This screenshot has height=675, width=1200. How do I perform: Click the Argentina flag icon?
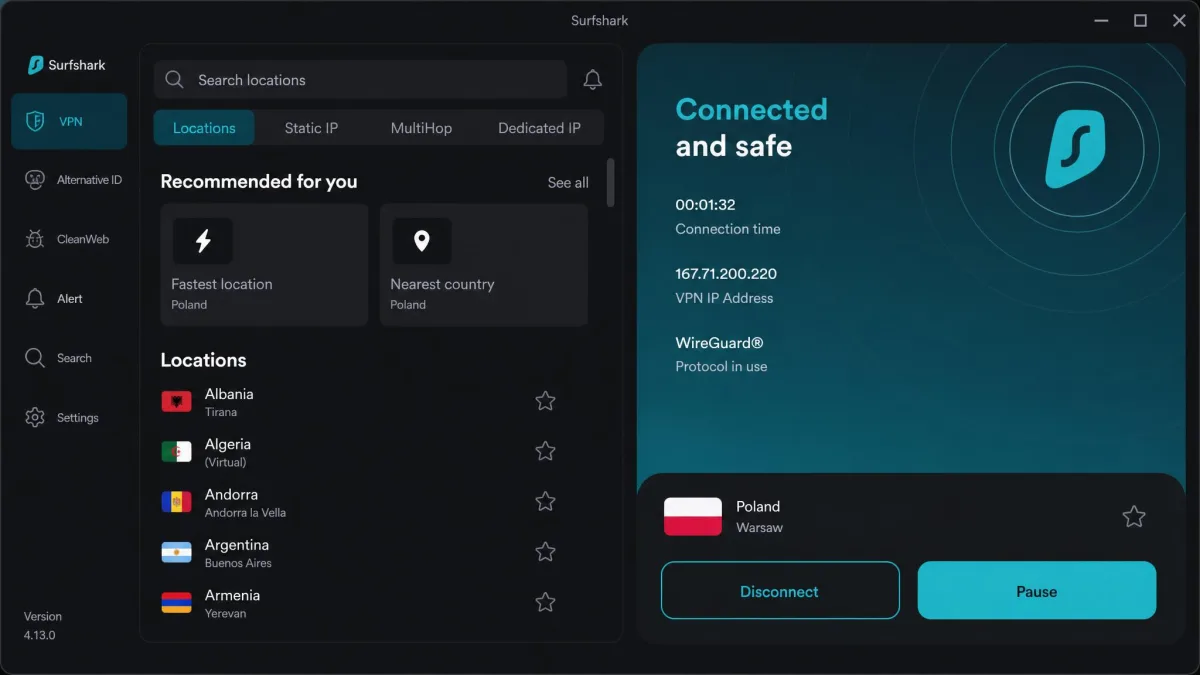click(177, 552)
